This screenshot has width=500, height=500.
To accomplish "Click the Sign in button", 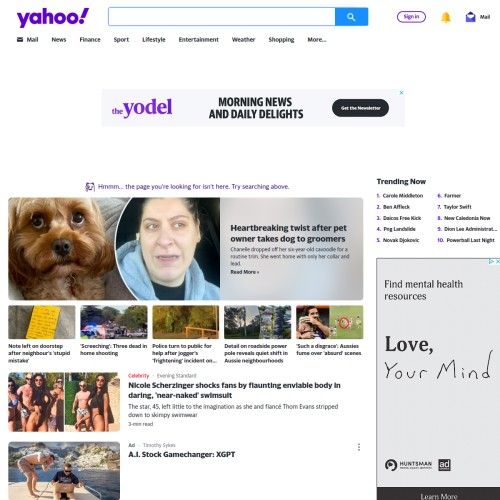I will click(x=411, y=17).
